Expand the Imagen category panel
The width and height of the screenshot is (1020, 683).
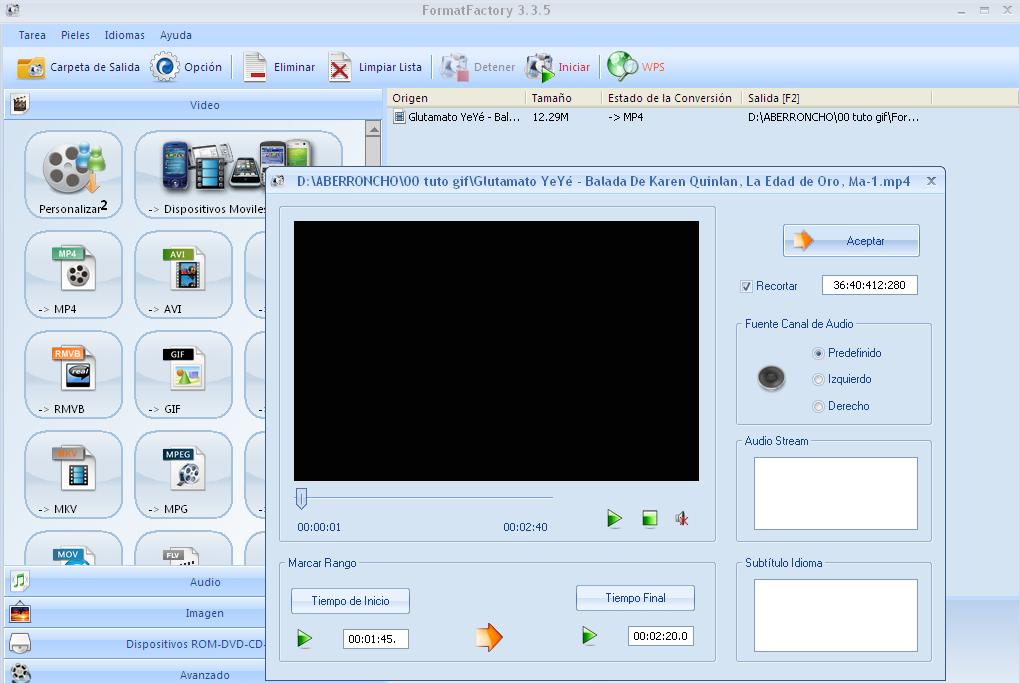(x=135, y=613)
